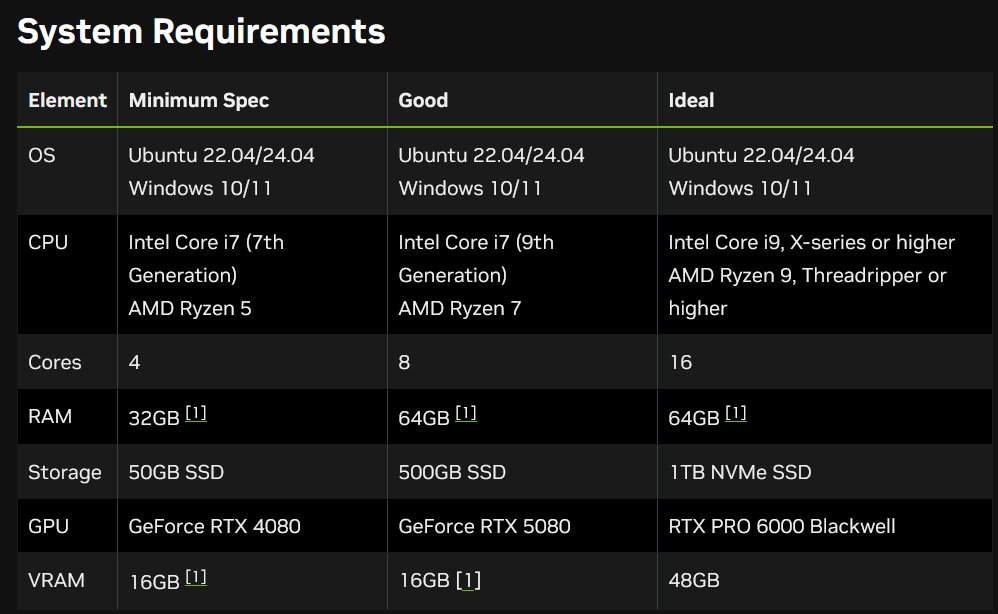Click the Cores row label
The width and height of the screenshot is (998, 614).
(x=55, y=362)
